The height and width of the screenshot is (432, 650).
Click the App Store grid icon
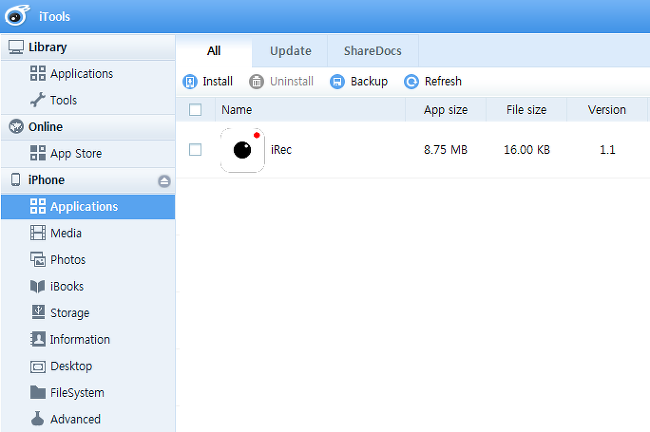(38, 153)
